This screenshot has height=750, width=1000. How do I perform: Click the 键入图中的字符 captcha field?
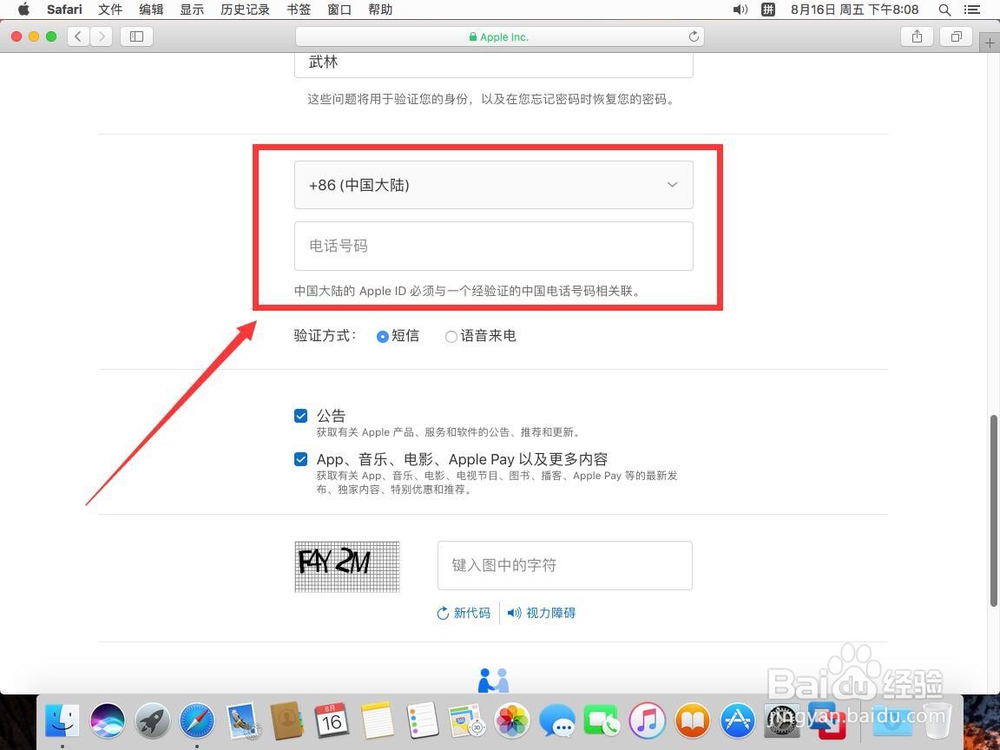pyautogui.click(x=565, y=565)
